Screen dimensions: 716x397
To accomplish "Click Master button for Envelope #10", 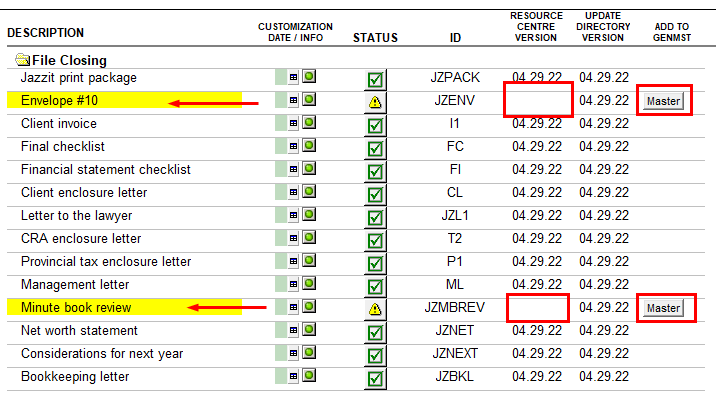I will tap(663, 101).
